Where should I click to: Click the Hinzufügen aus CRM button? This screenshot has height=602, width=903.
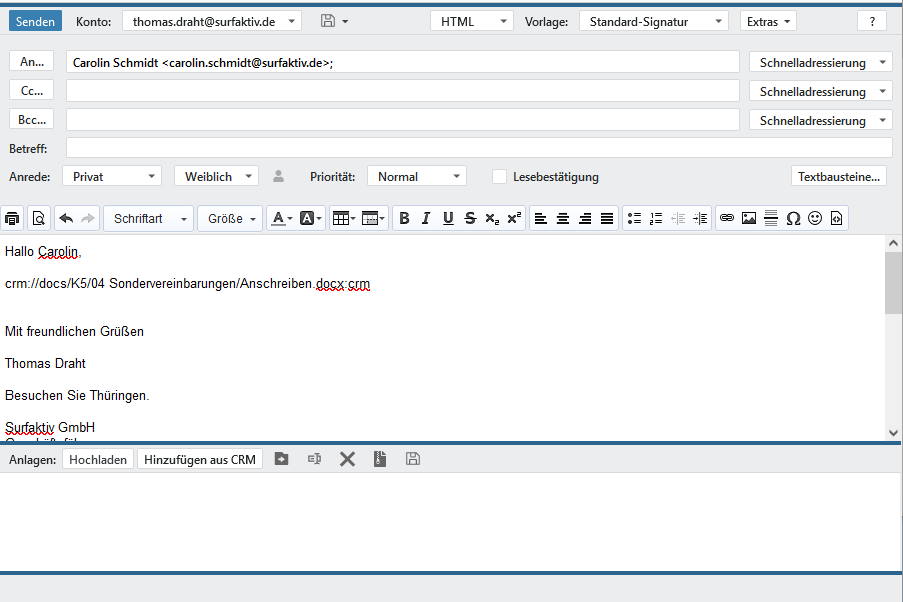pyautogui.click(x=200, y=459)
